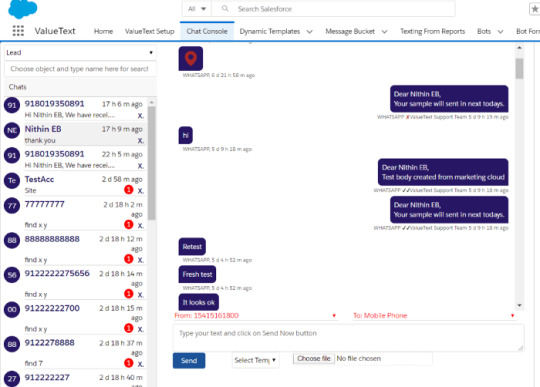The width and height of the screenshot is (540, 387).
Task: Click the Salesforce cloud logo
Action: click(23, 9)
